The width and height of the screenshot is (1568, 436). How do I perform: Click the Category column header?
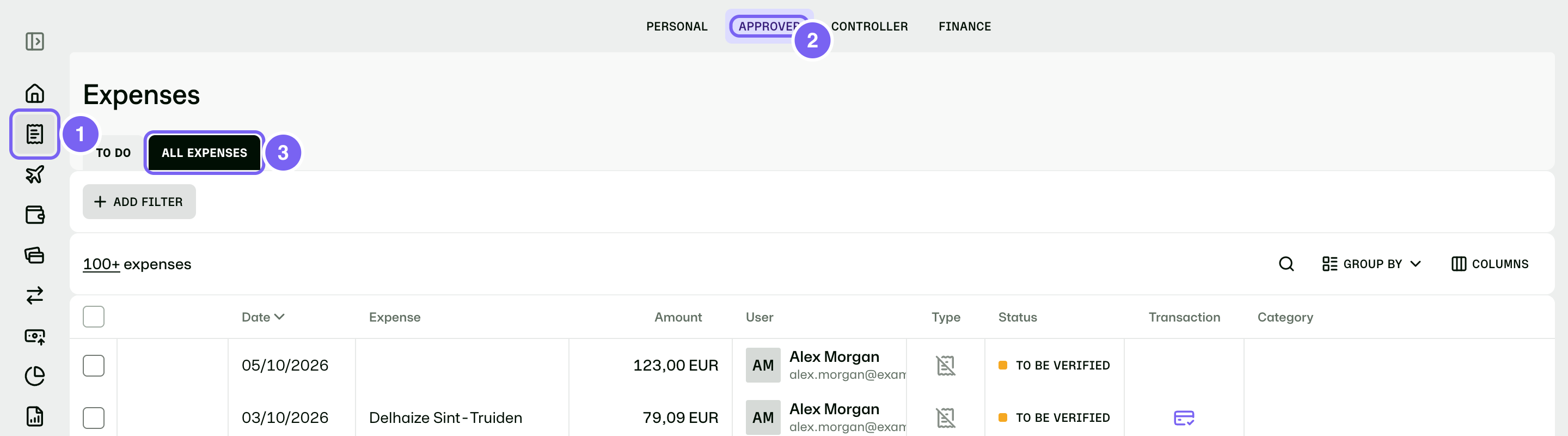(1285, 317)
